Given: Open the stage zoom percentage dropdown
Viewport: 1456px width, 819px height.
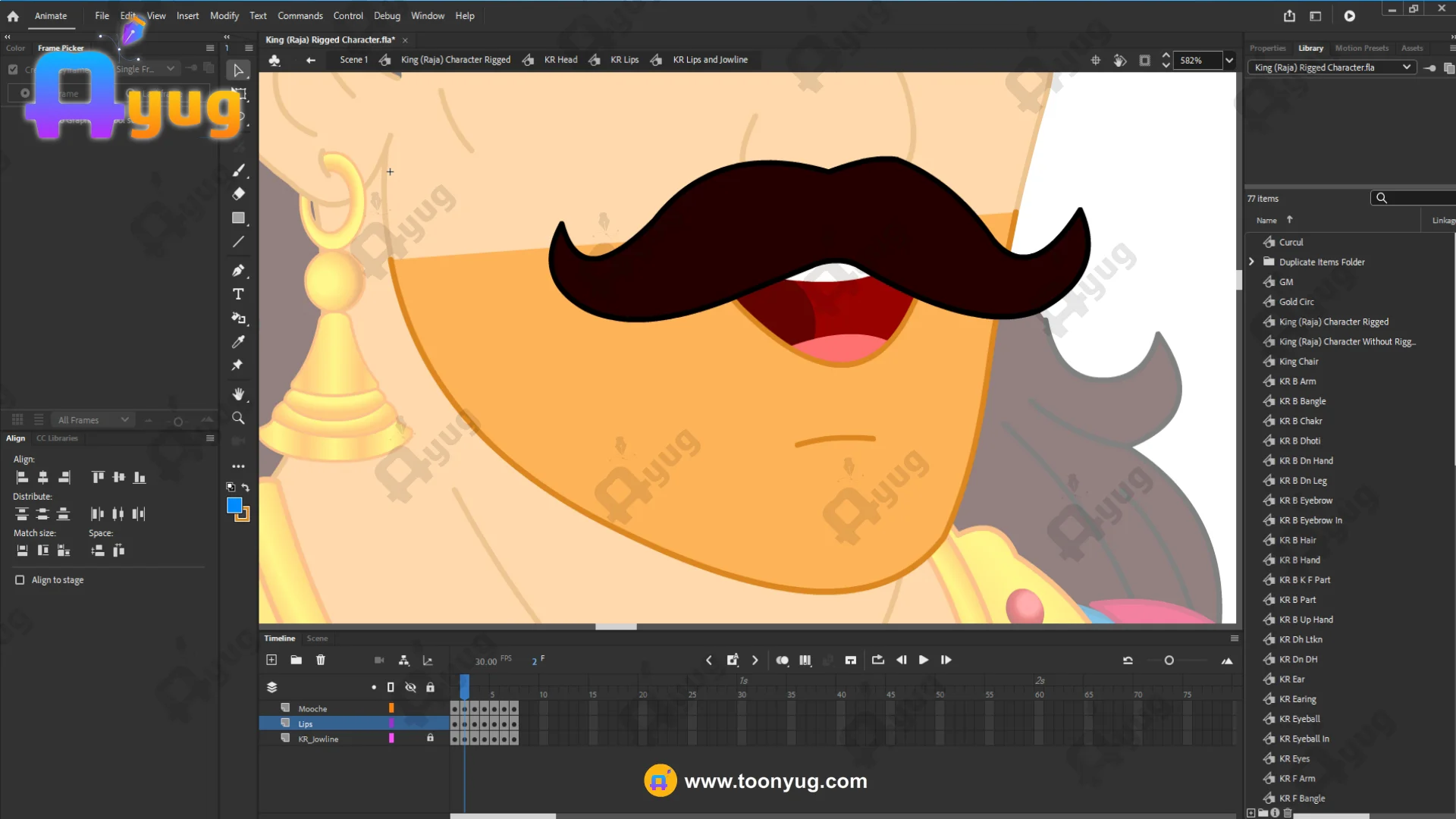Looking at the screenshot, I should 1229,61.
